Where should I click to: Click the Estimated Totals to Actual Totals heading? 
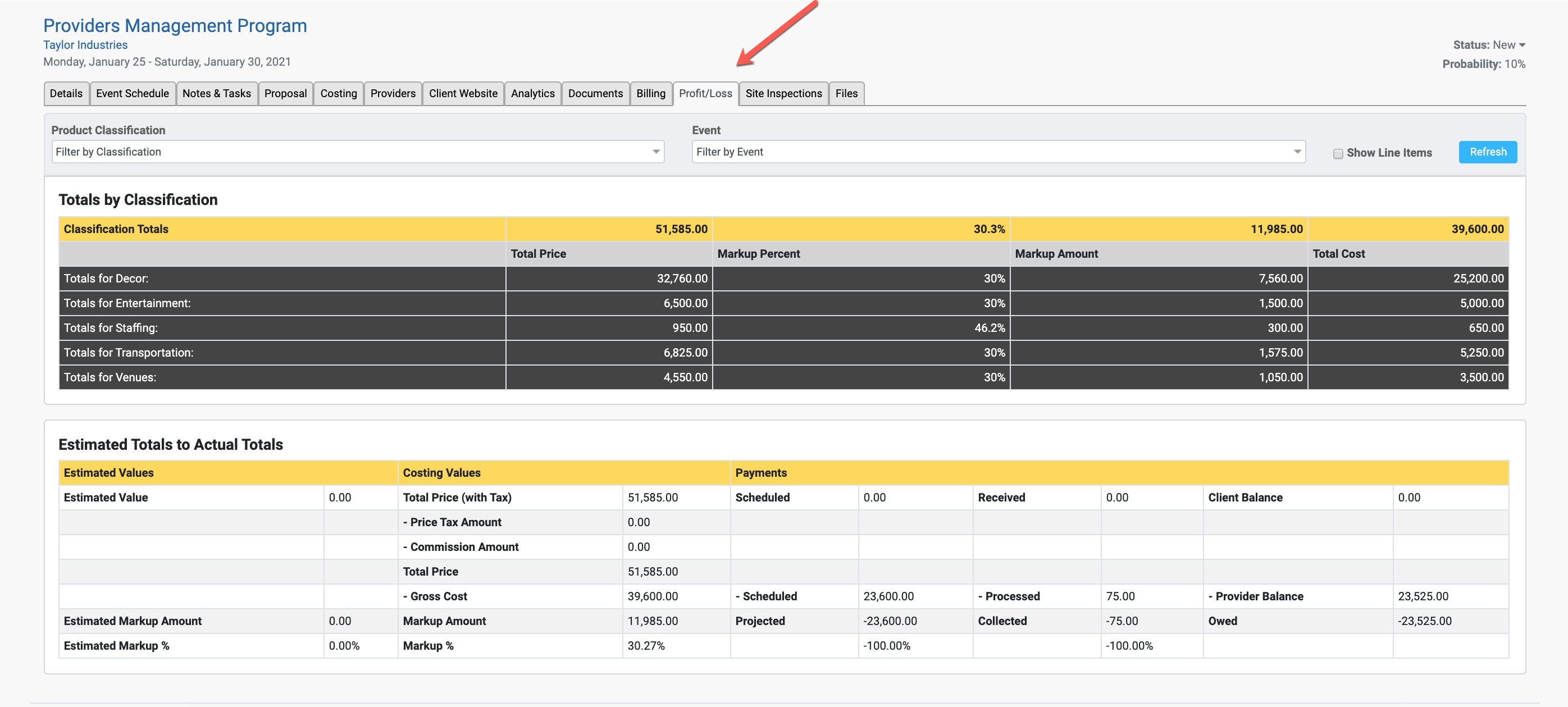[x=170, y=445]
